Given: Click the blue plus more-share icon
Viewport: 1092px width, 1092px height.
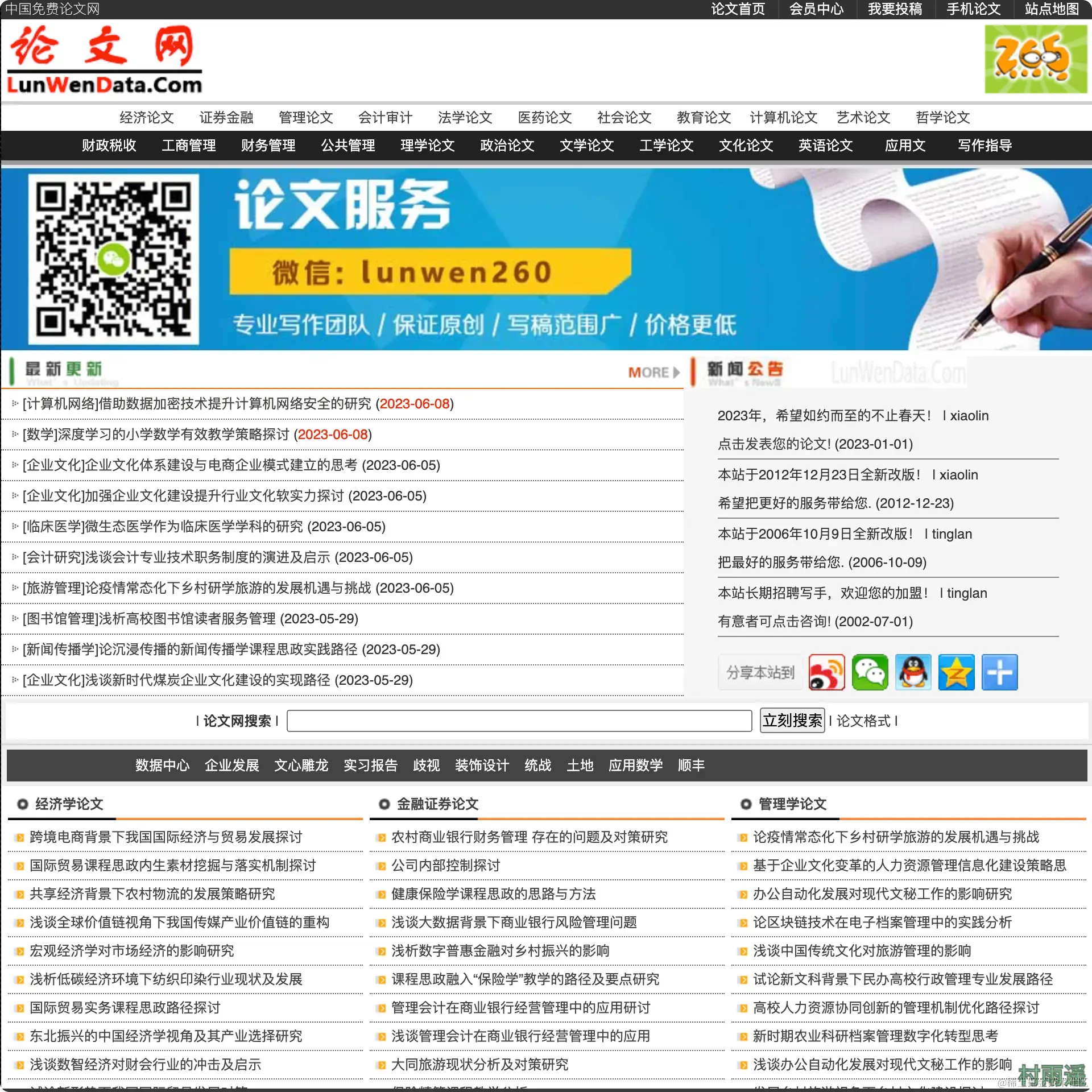Looking at the screenshot, I should [x=999, y=672].
